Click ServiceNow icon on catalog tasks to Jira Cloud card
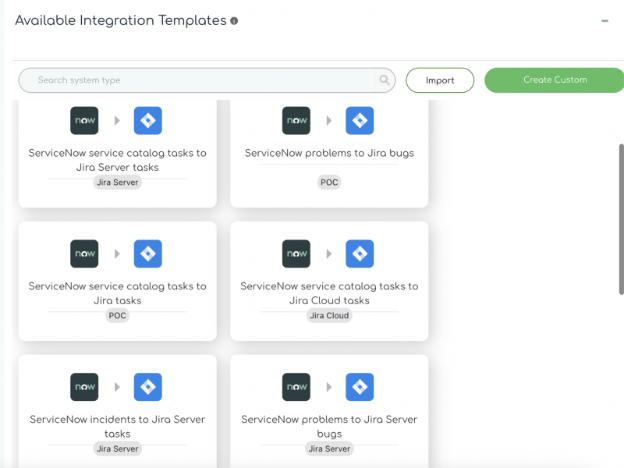The image size is (624, 468). (296, 254)
